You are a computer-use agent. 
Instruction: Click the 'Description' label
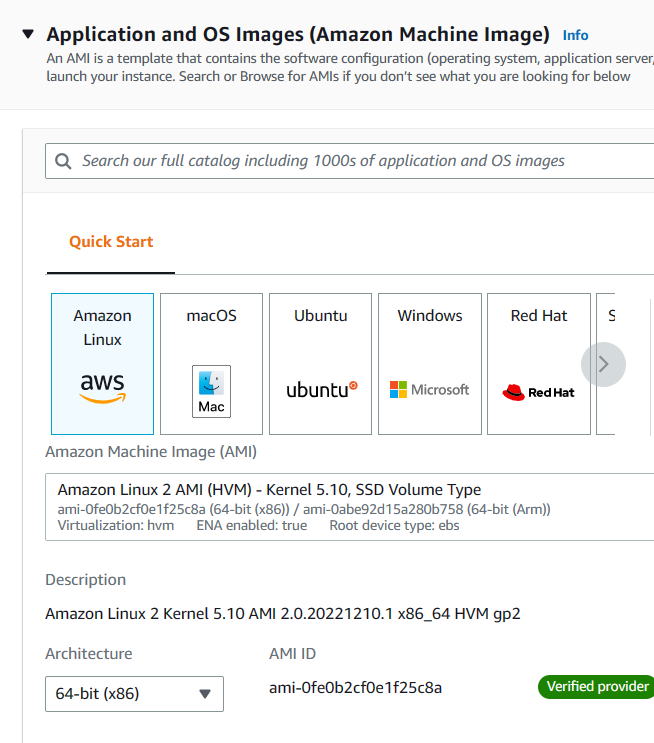tap(86, 580)
